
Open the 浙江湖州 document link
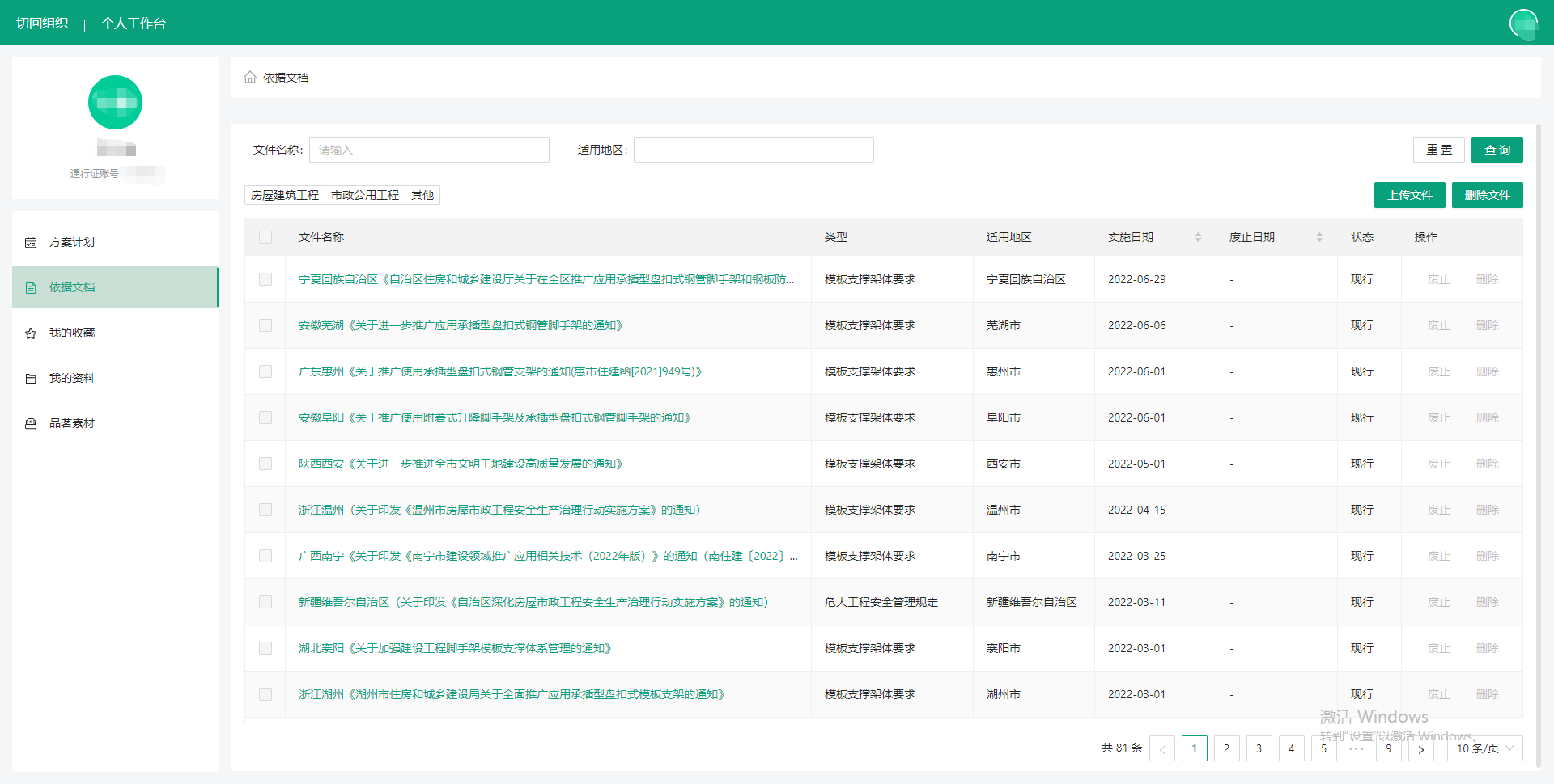pyautogui.click(x=512, y=694)
